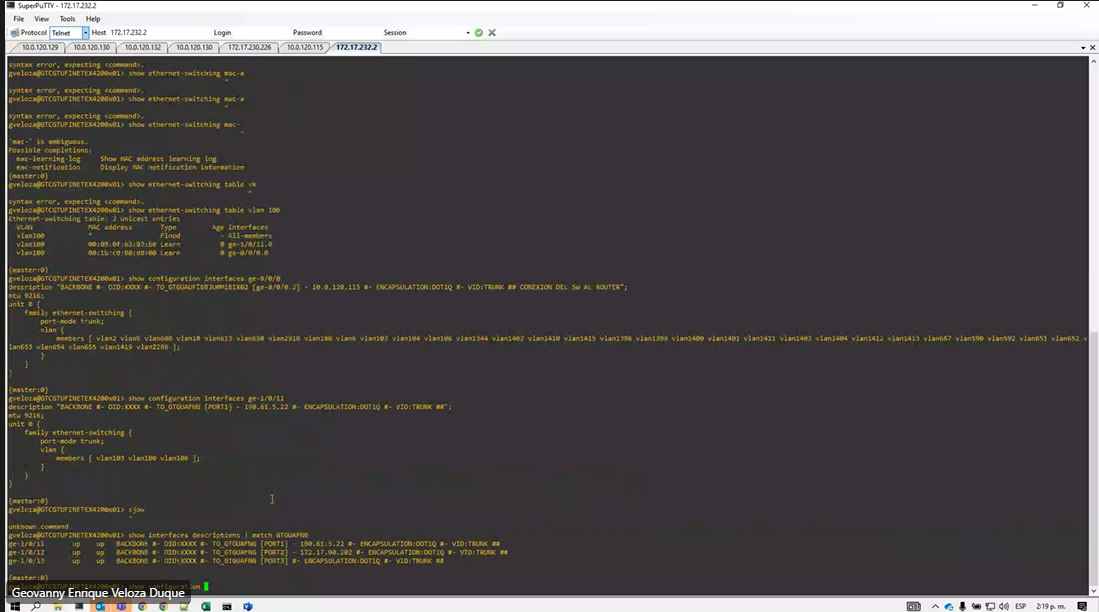Open the Session dropdown arrow
Image resolution: width=1099 pixels, height=612 pixels.
click(x=467, y=33)
